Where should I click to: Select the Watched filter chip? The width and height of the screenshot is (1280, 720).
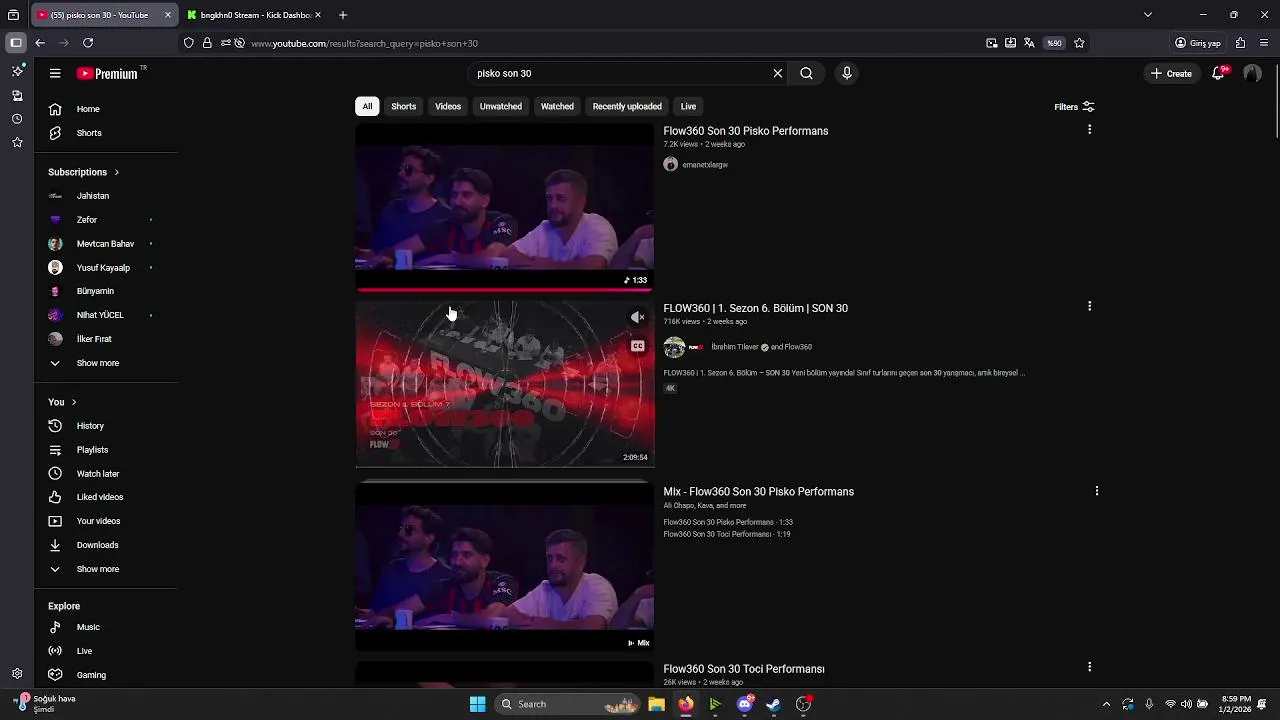[557, 106]
